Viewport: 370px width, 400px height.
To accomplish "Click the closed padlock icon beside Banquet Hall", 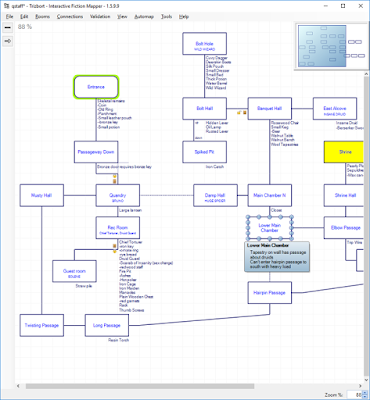I will 245,113.
